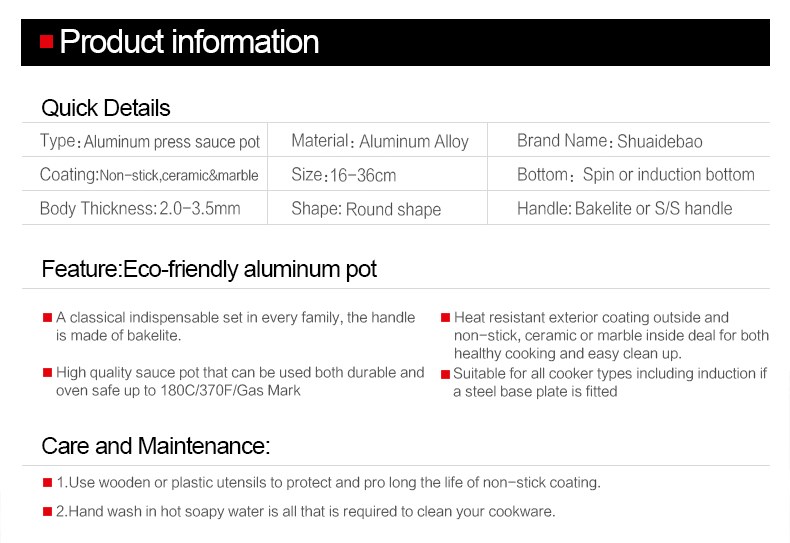Click the Shape: Round shape cell
The image size is (790, 543).
click(377, 208)
